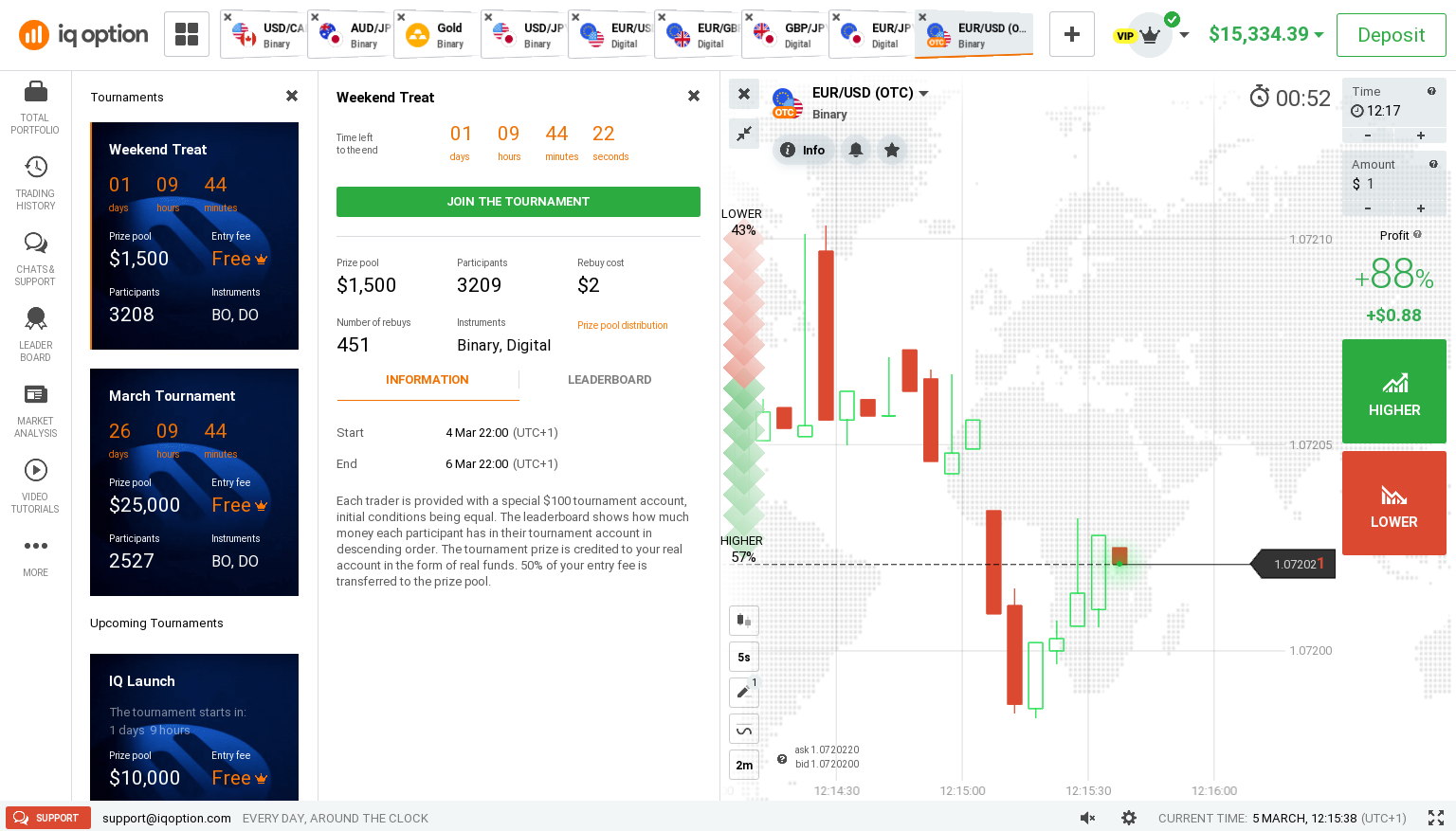
Task: Open the March Tournament card
Action: click(194, 482)
